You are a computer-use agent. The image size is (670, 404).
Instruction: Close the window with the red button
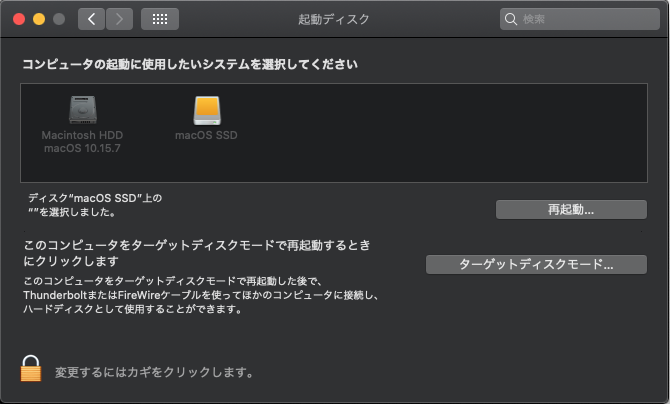pos(19,19)
